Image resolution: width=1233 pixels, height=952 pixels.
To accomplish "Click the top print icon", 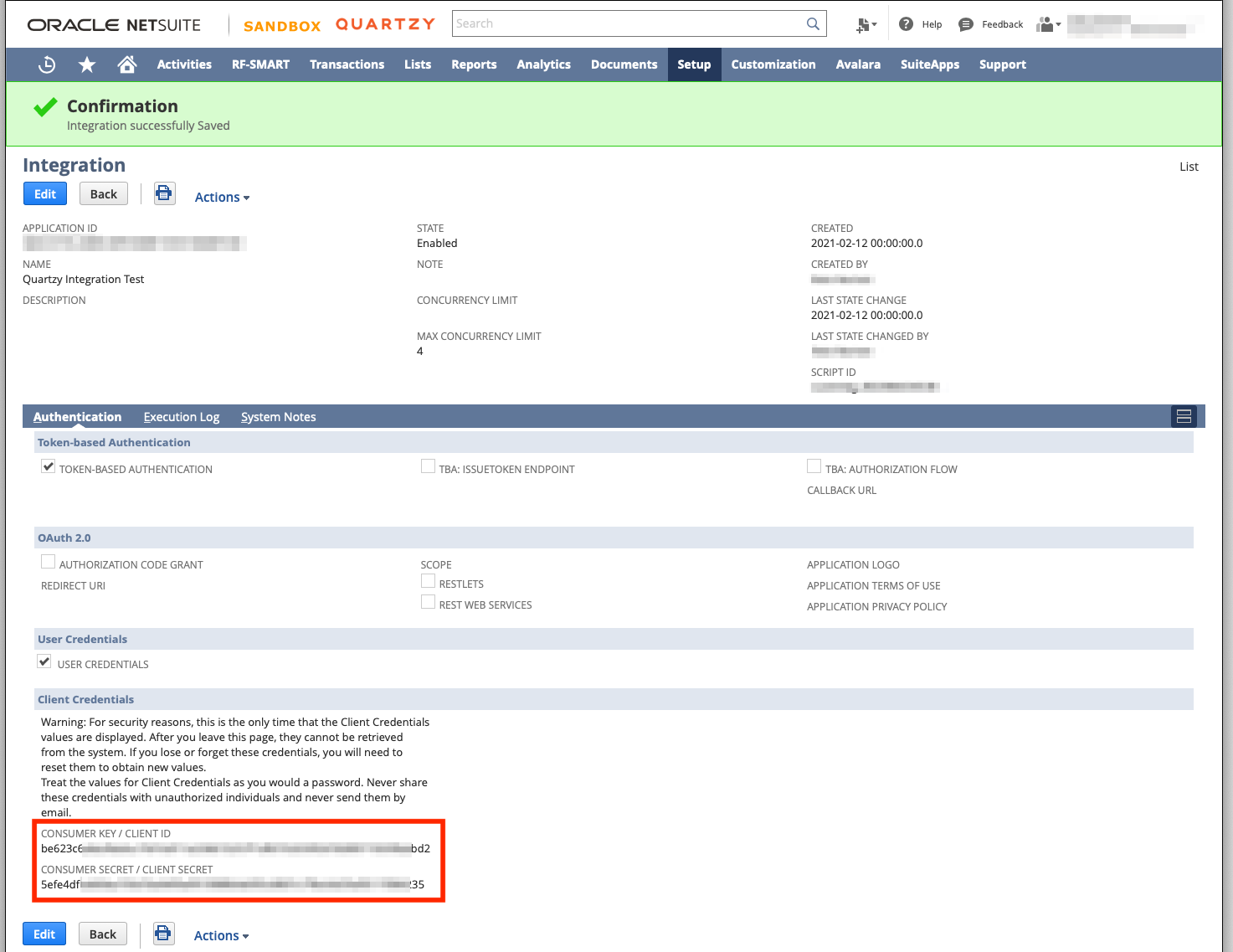I will [x=164, y=193].
